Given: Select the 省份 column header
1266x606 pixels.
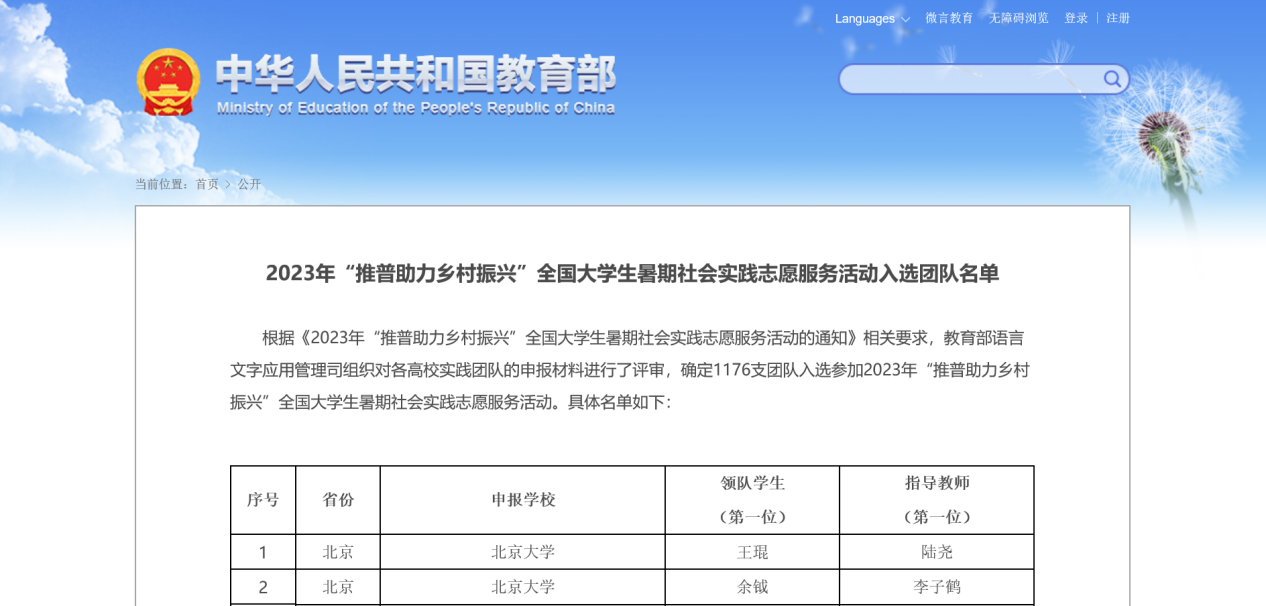Looking at the screenshot, I should (338, 499).
